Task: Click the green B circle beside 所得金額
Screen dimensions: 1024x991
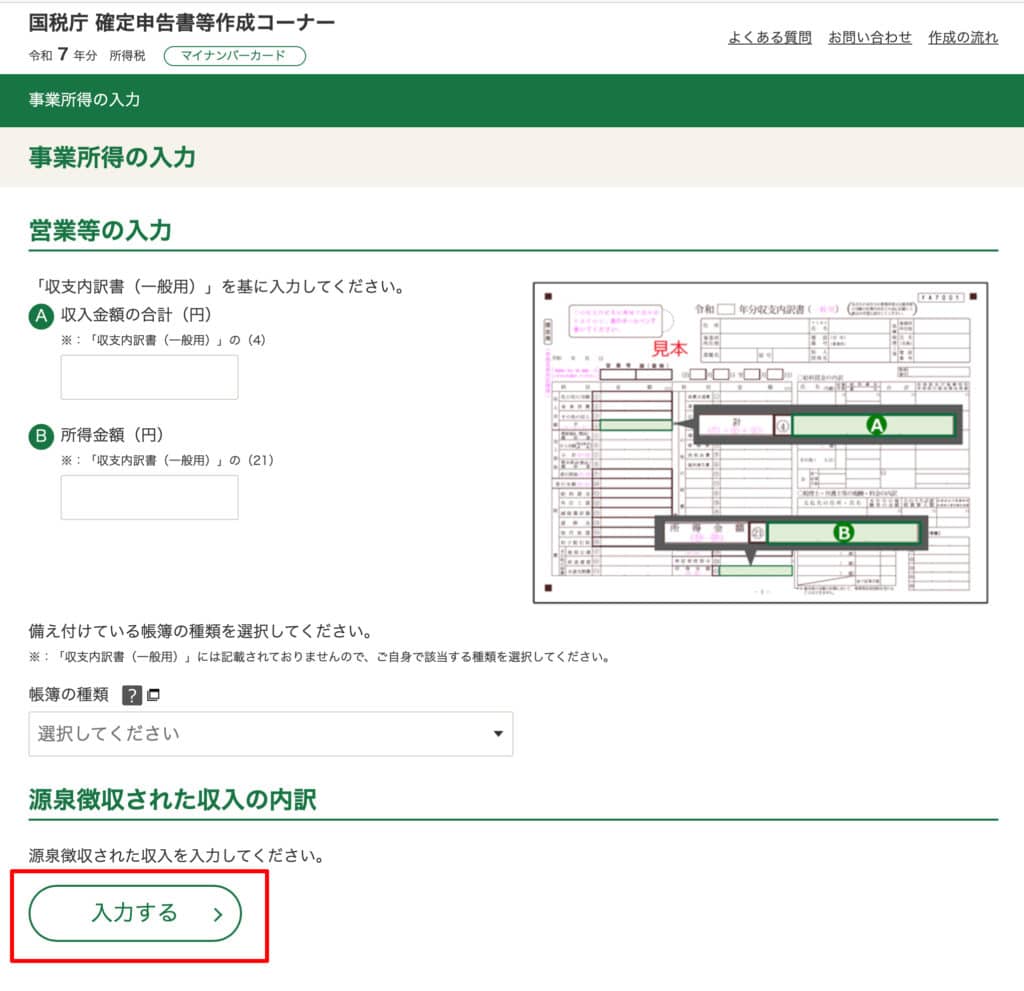Action: (41, 436)
